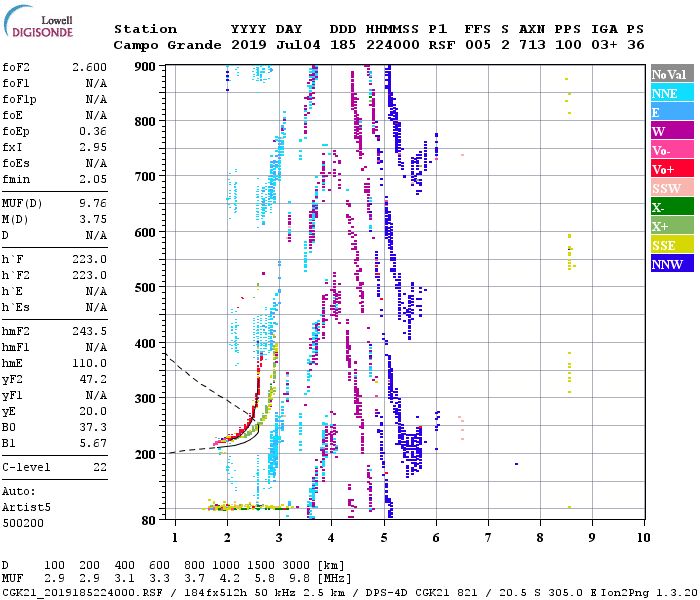Click the 200 km height axis label
700x600 pixels.
tap(145, 454)
